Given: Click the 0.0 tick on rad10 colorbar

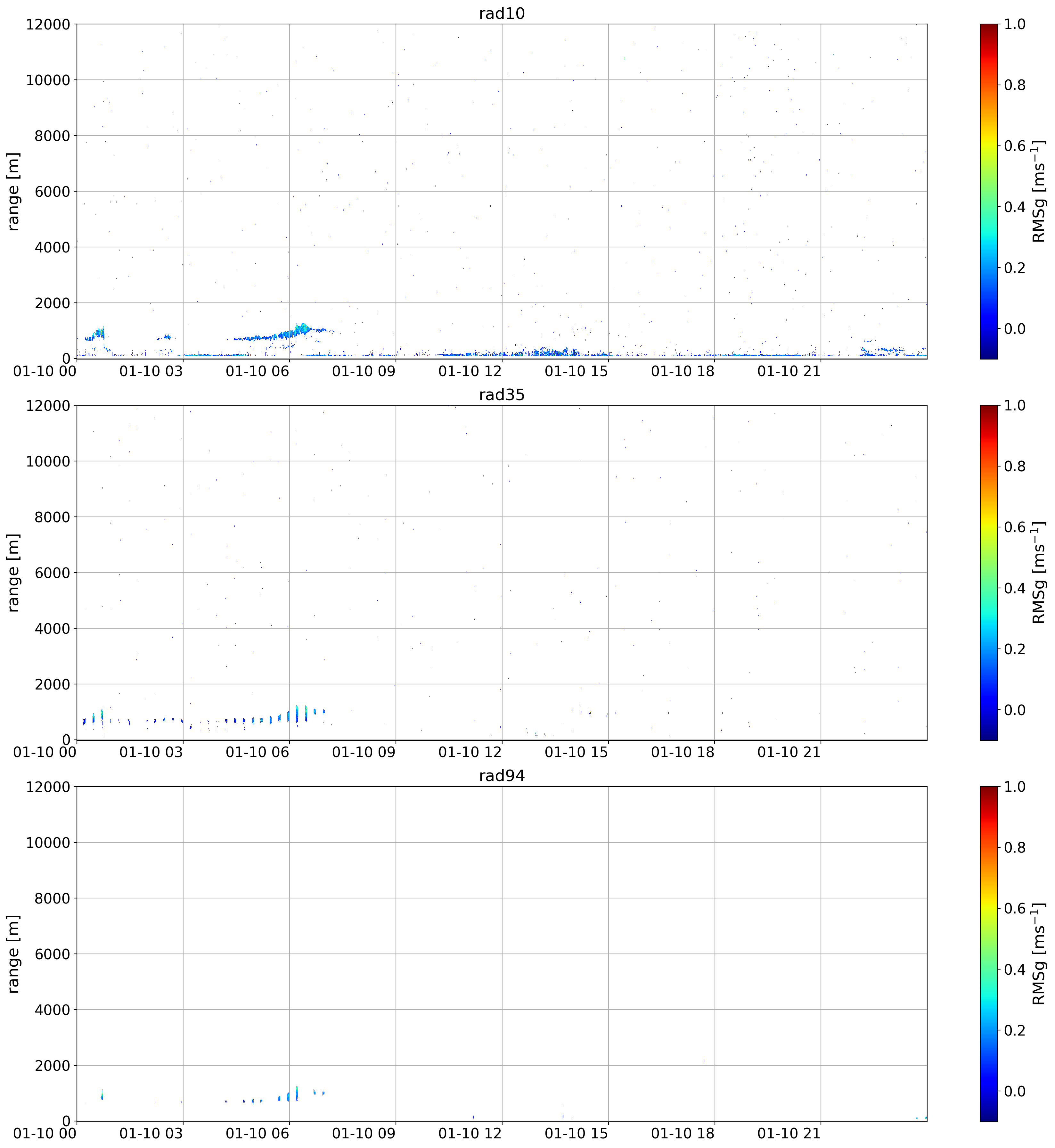Looking at the screenshot, I should (1015, 328).
